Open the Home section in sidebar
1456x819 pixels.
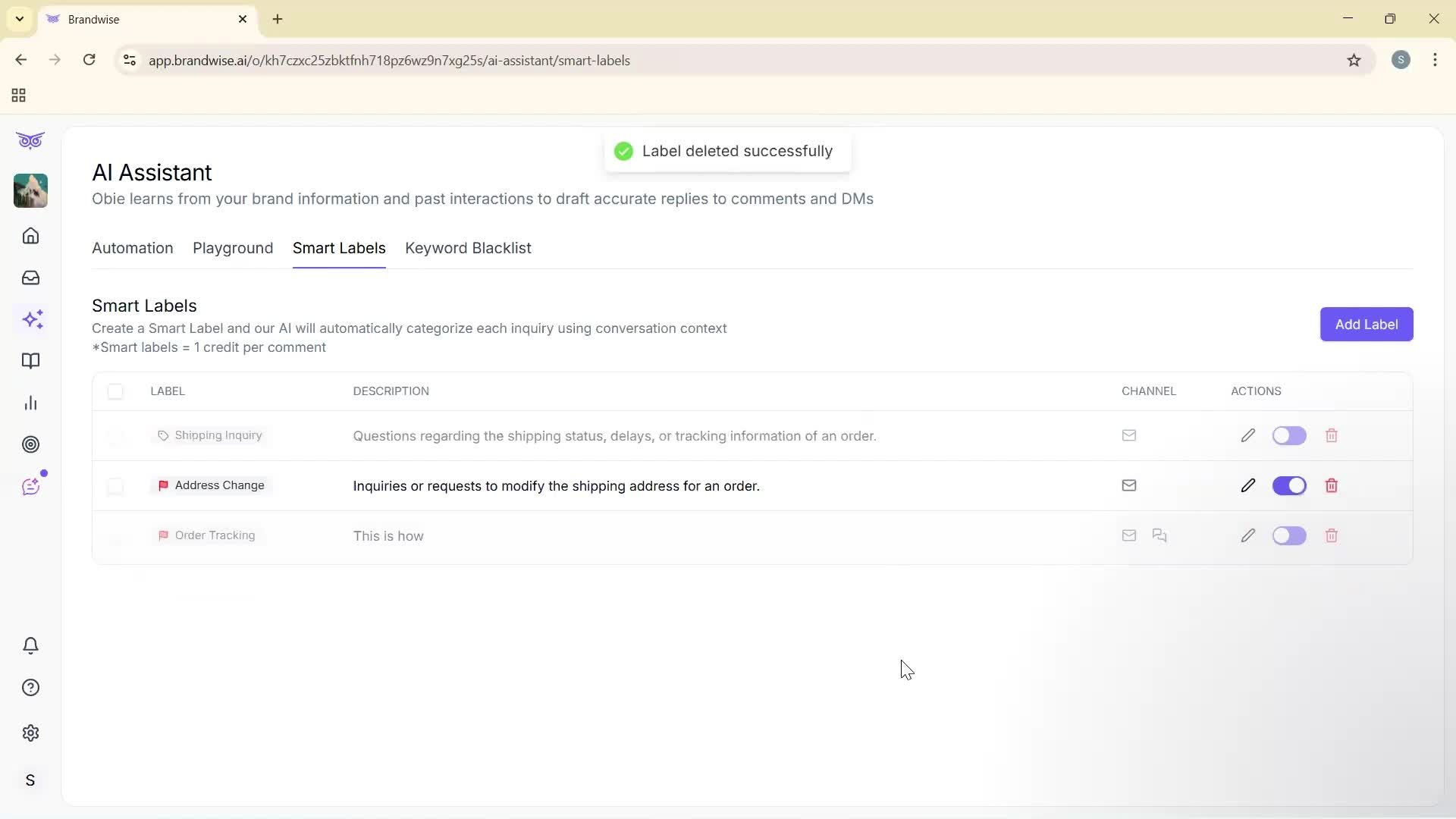[x=30, y=236]
